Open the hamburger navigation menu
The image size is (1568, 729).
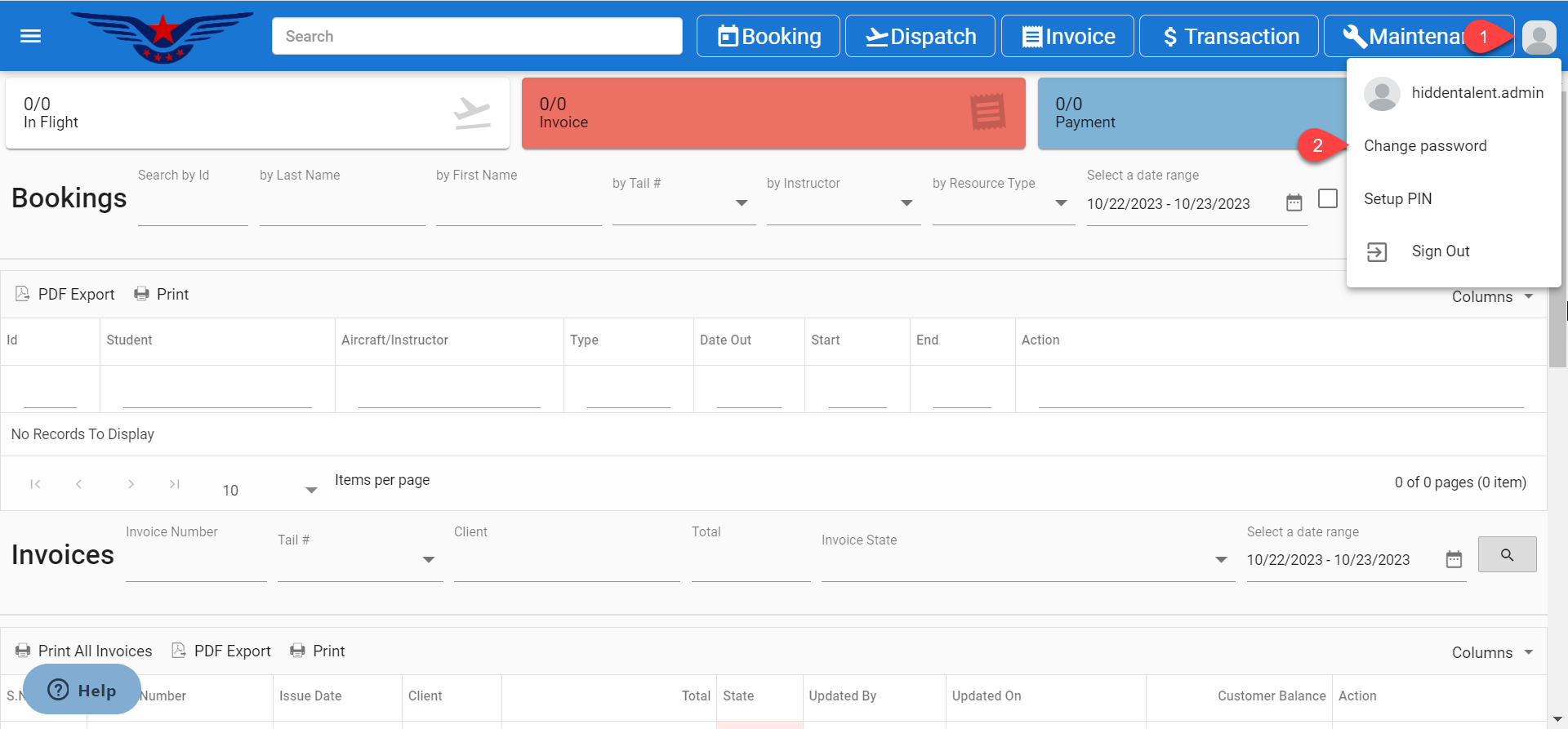[x=30, y=36]
